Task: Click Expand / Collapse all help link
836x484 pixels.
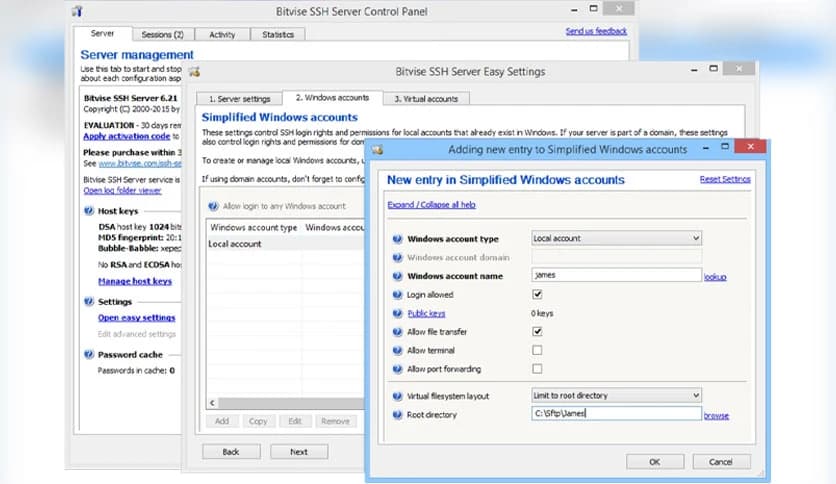Action: [431, 205]
